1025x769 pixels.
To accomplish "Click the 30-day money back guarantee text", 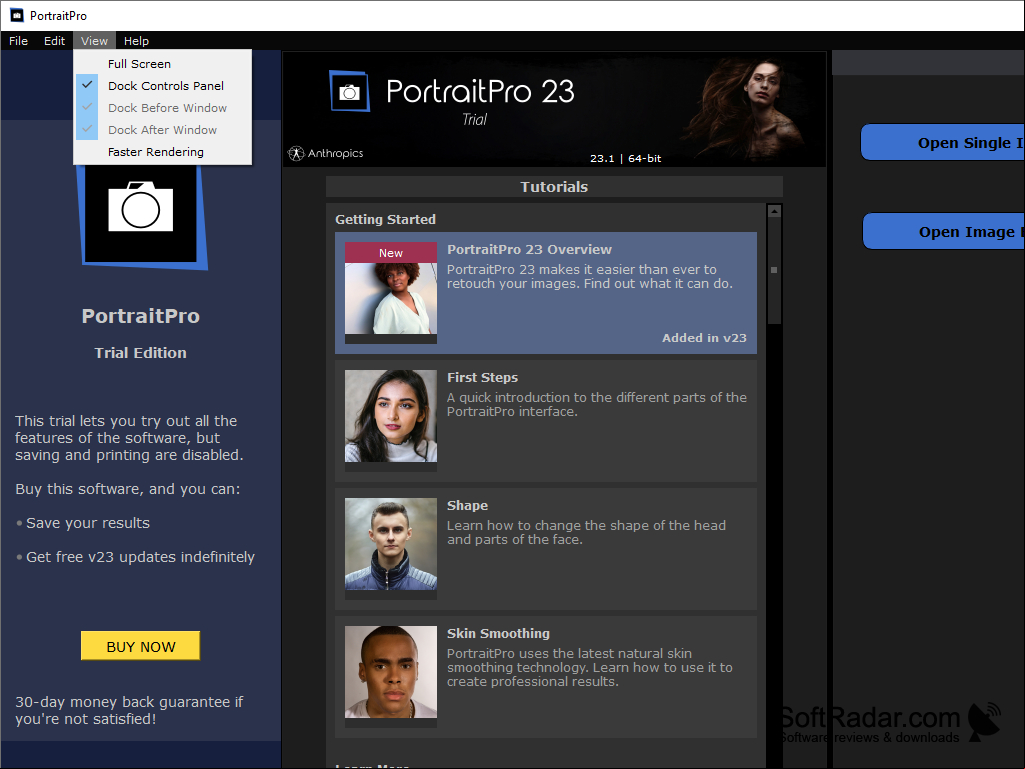I will [129, 710].
